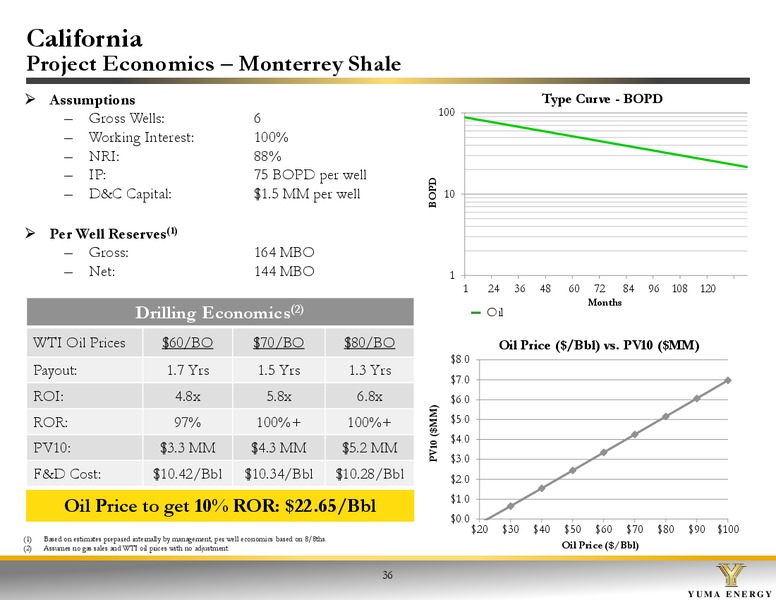
Task: Click the '5.8x' ROI cell
Action: [279, 397]
